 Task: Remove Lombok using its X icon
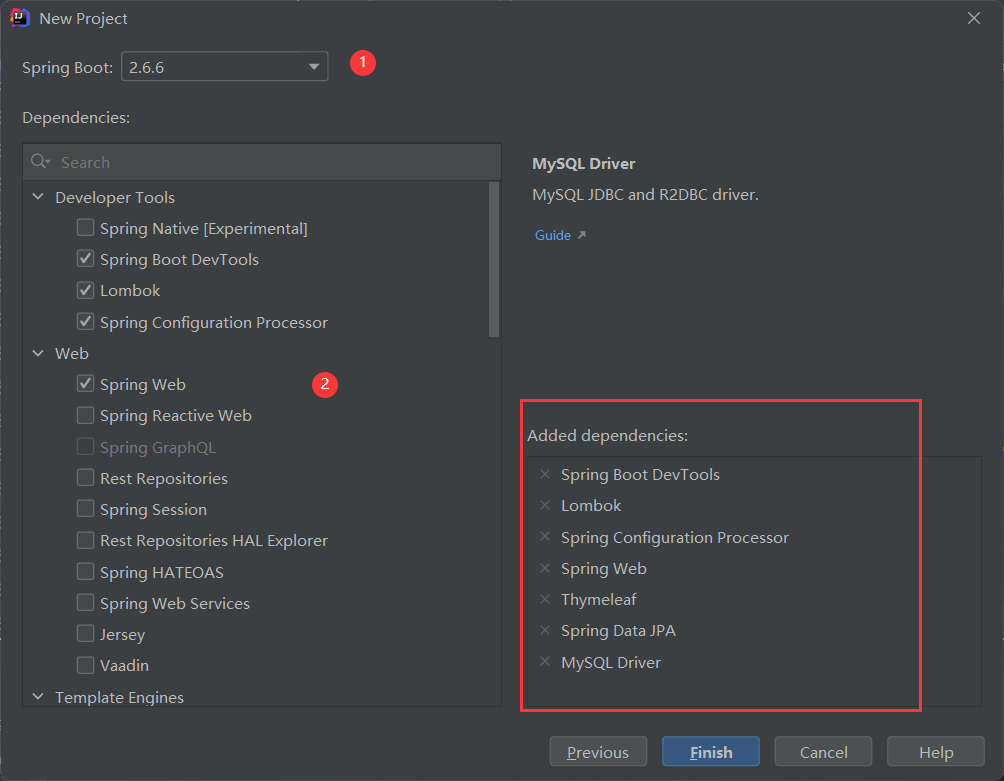pyautogui.click(x=545, y=505)
